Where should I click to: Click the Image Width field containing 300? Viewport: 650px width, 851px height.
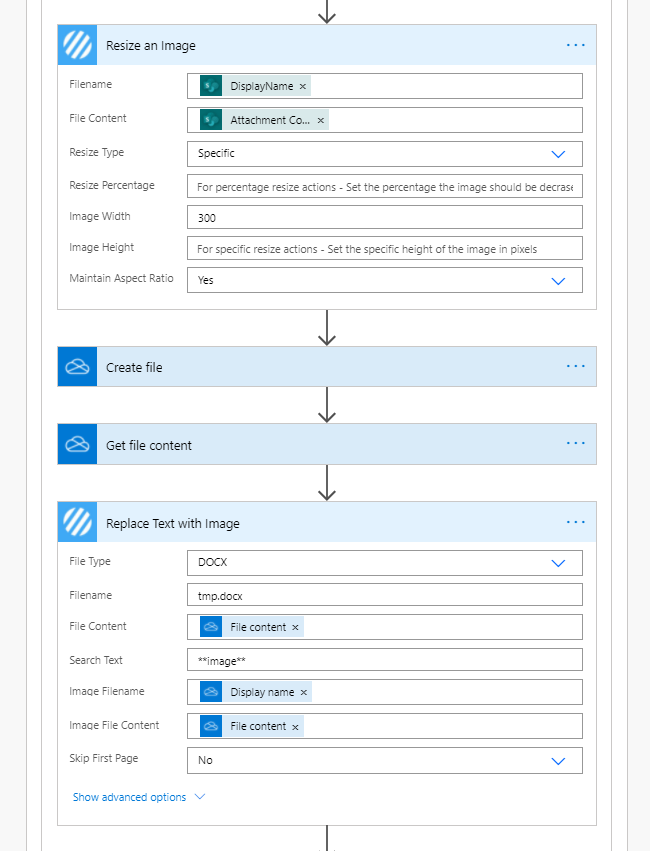pos(384,218)
